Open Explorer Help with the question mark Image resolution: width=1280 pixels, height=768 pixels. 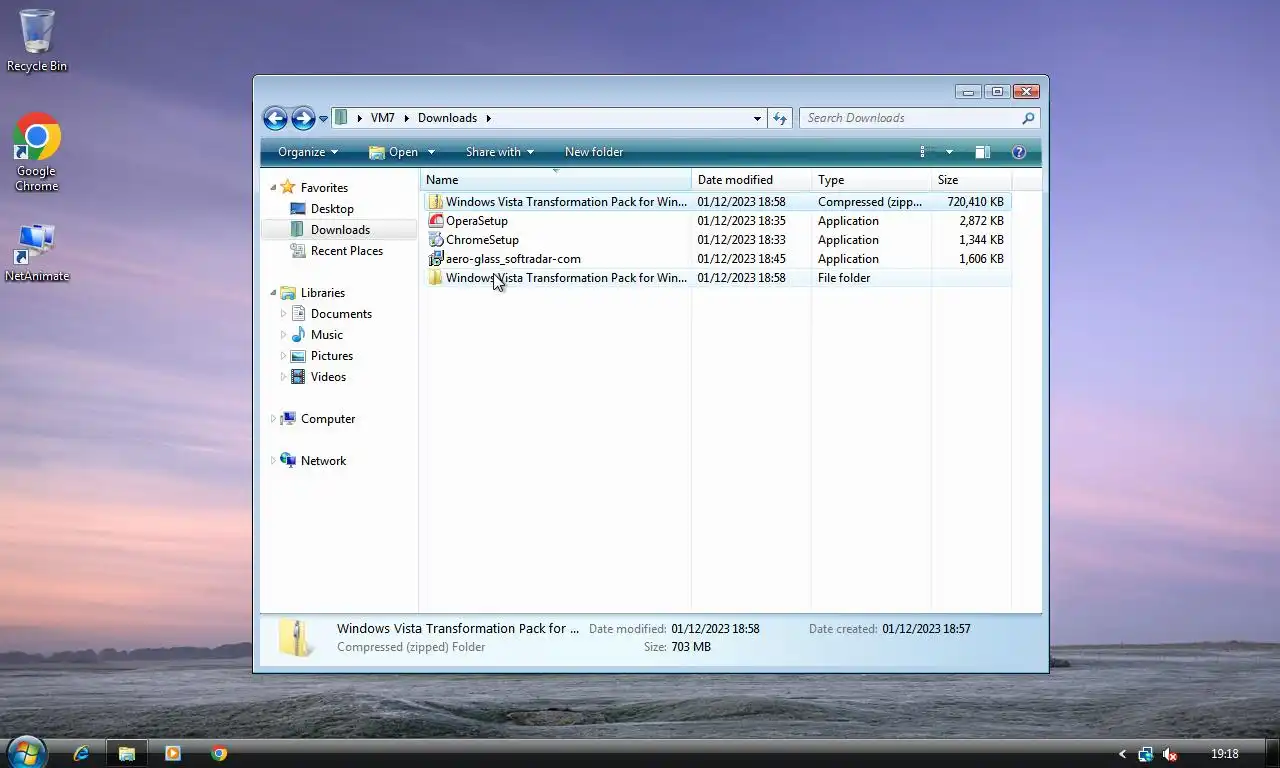coord(1019,152)
